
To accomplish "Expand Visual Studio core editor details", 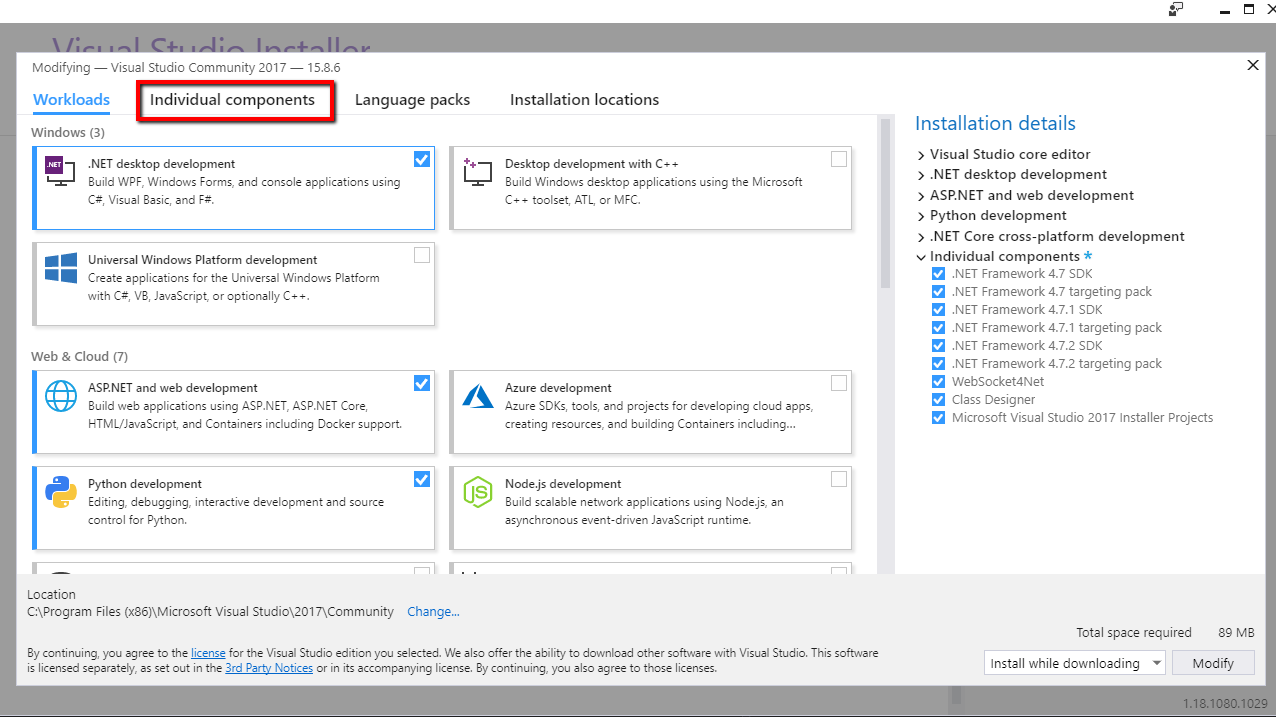I will [x=921, y=155].
